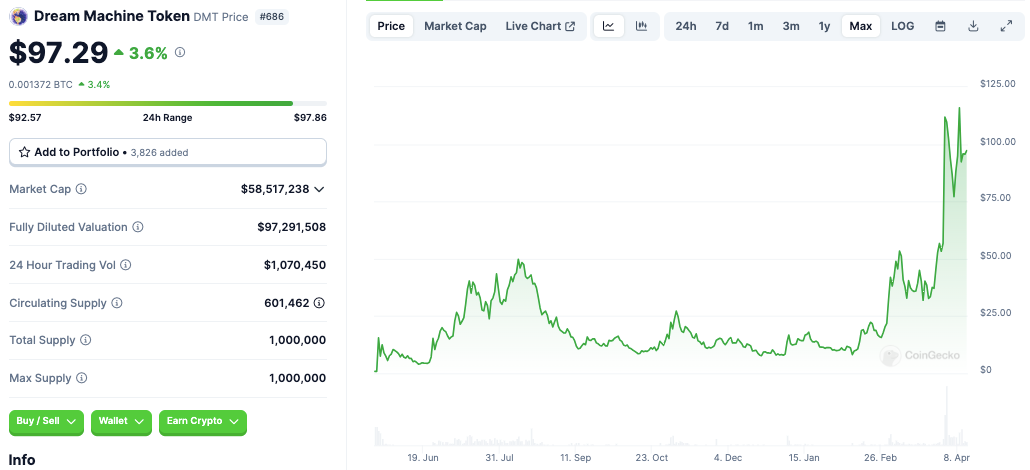
Task: Expand chart to fullscreen icon
Action: [x=1006, y=26]
